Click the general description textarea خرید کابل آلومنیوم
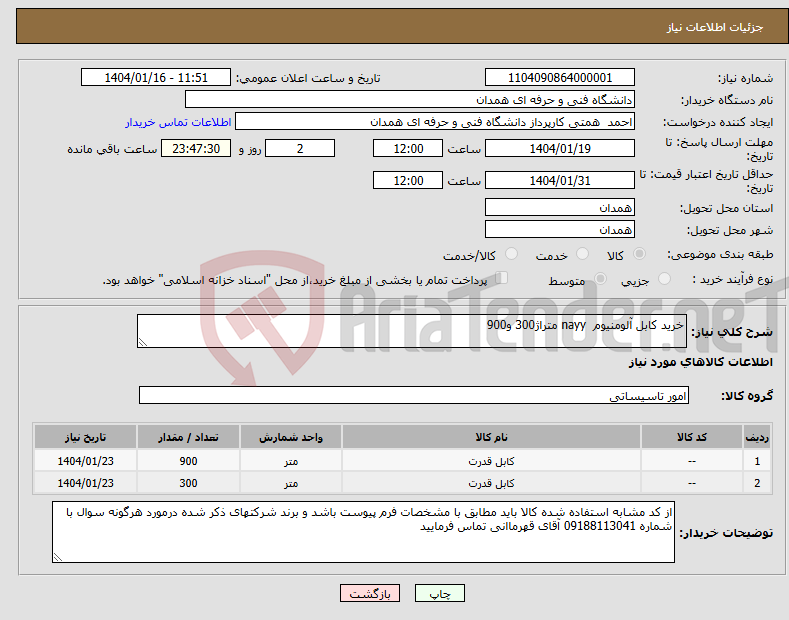Image resolution: width=789 pixels, height=620 pixels. pos(412,331)
